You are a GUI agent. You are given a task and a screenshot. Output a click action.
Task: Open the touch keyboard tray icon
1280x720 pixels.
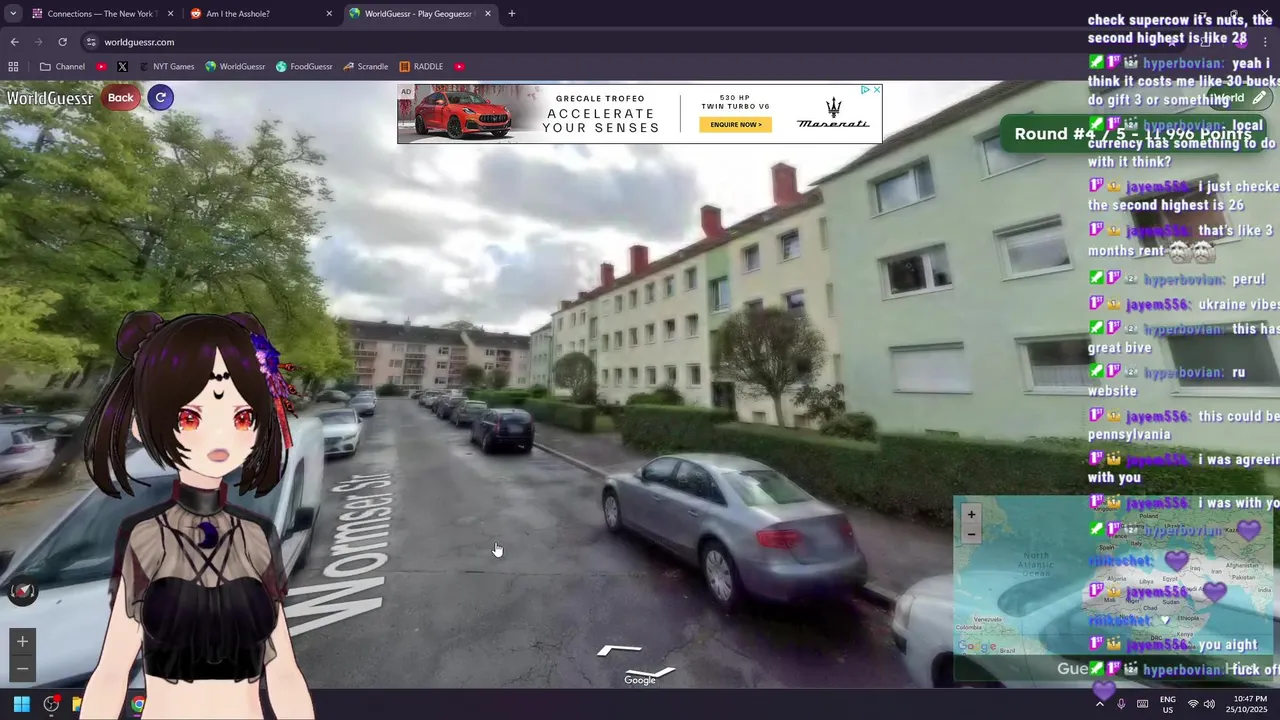[1142, 704]
